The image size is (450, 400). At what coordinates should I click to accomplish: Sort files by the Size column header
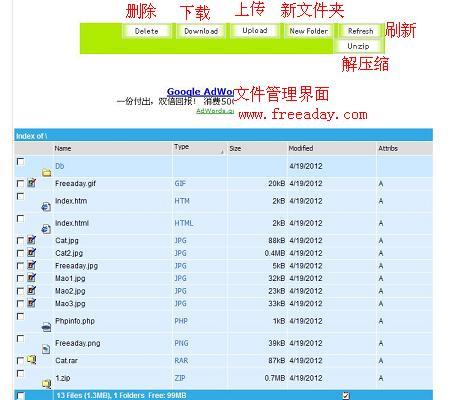(235, 148)
